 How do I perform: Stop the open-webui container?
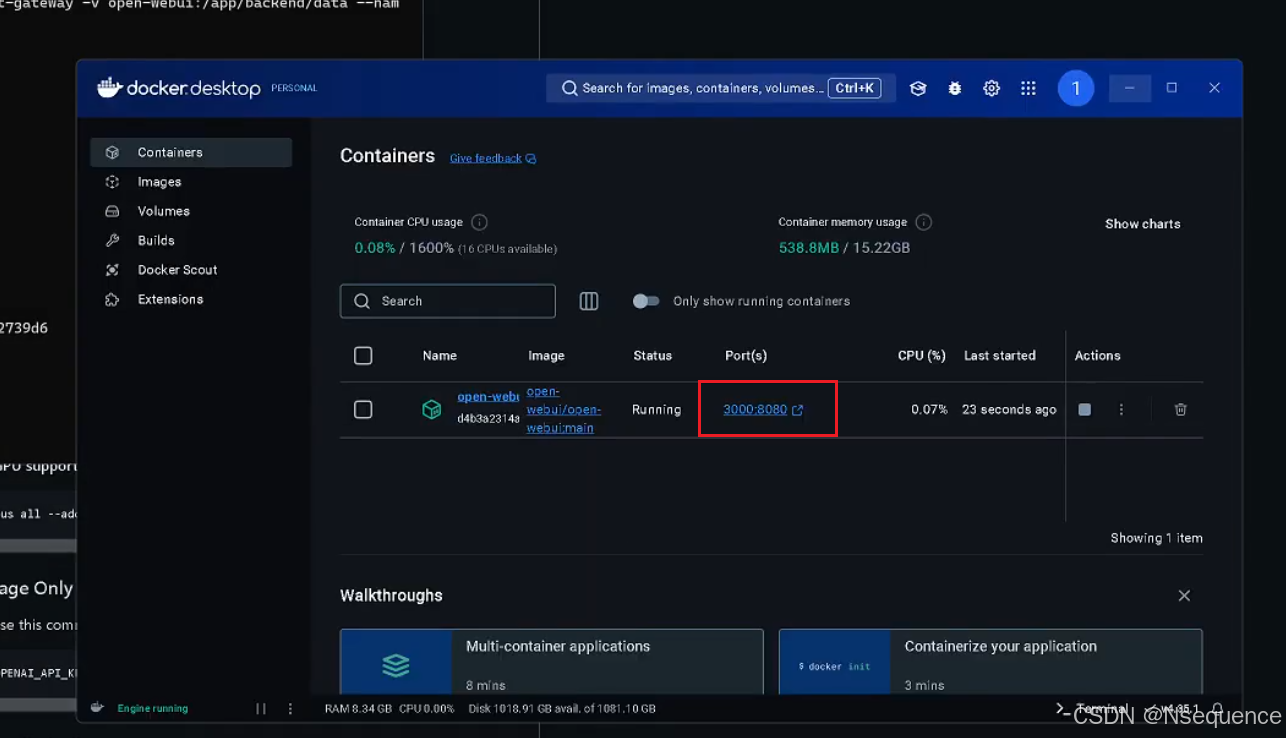click(x=1084, y=410)
